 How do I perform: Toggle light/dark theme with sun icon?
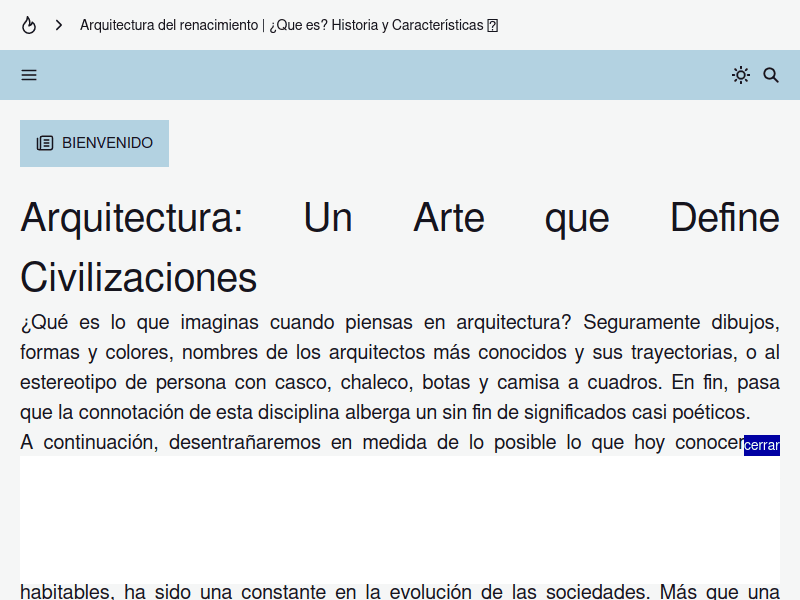coord(741,75)
